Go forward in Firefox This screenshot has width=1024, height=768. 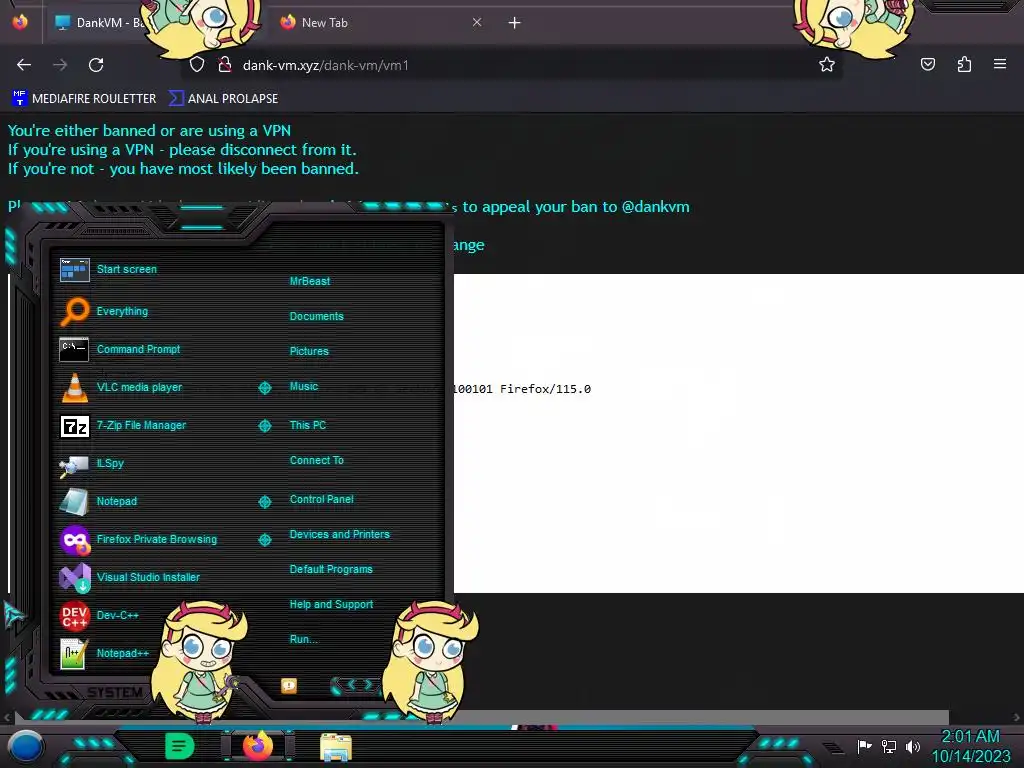(x=60, y=65)
